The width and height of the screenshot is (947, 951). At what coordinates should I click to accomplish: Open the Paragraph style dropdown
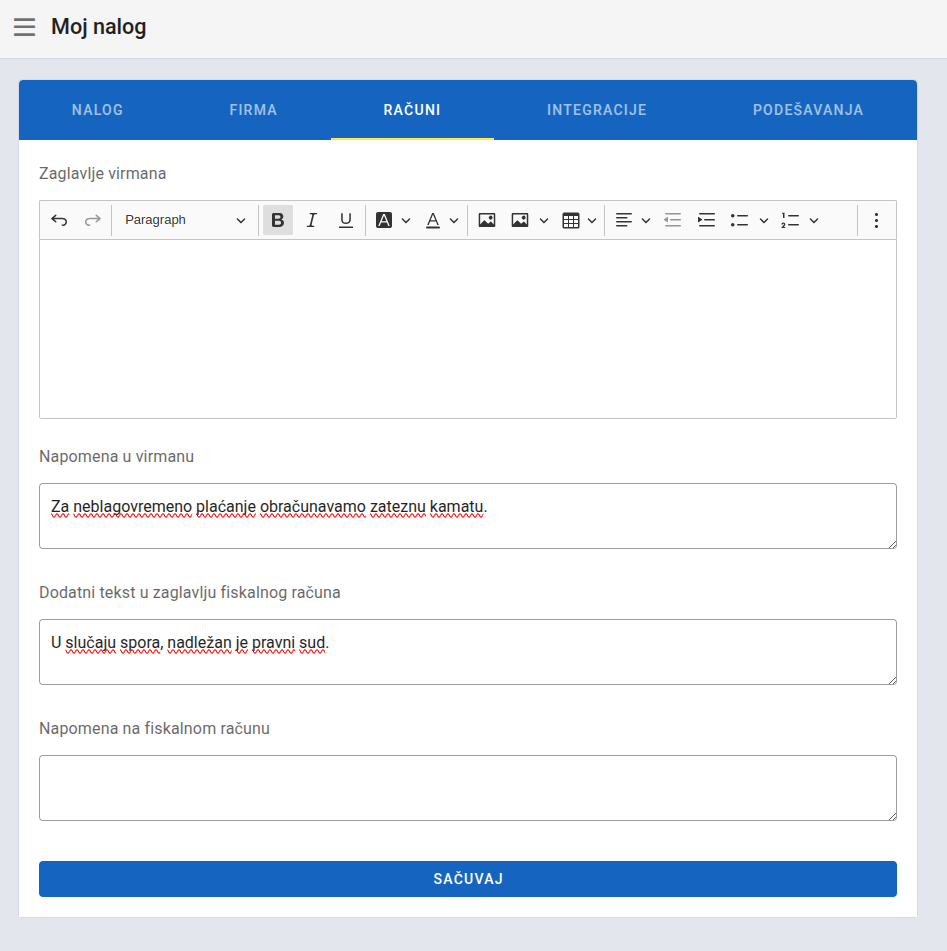[x=184, y=220]
